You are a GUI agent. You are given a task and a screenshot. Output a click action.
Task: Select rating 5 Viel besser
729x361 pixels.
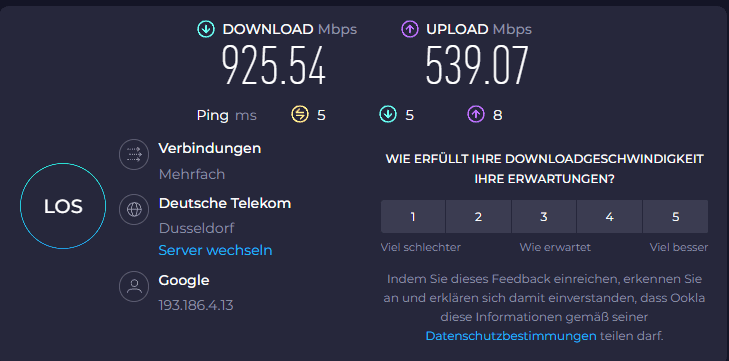[676, 216]
